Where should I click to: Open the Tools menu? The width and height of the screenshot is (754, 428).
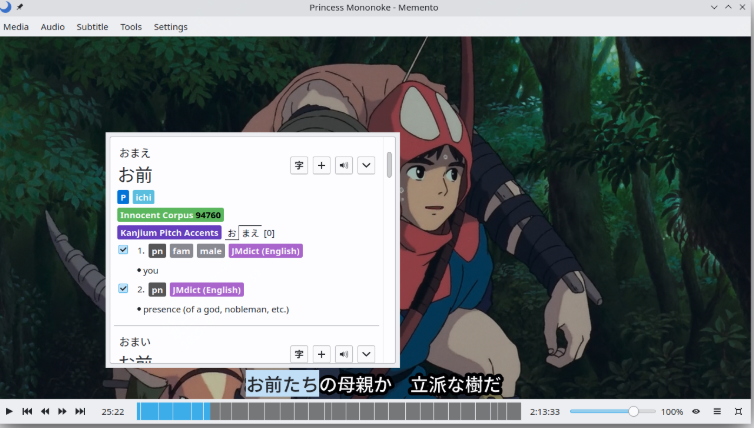[131, 27]
